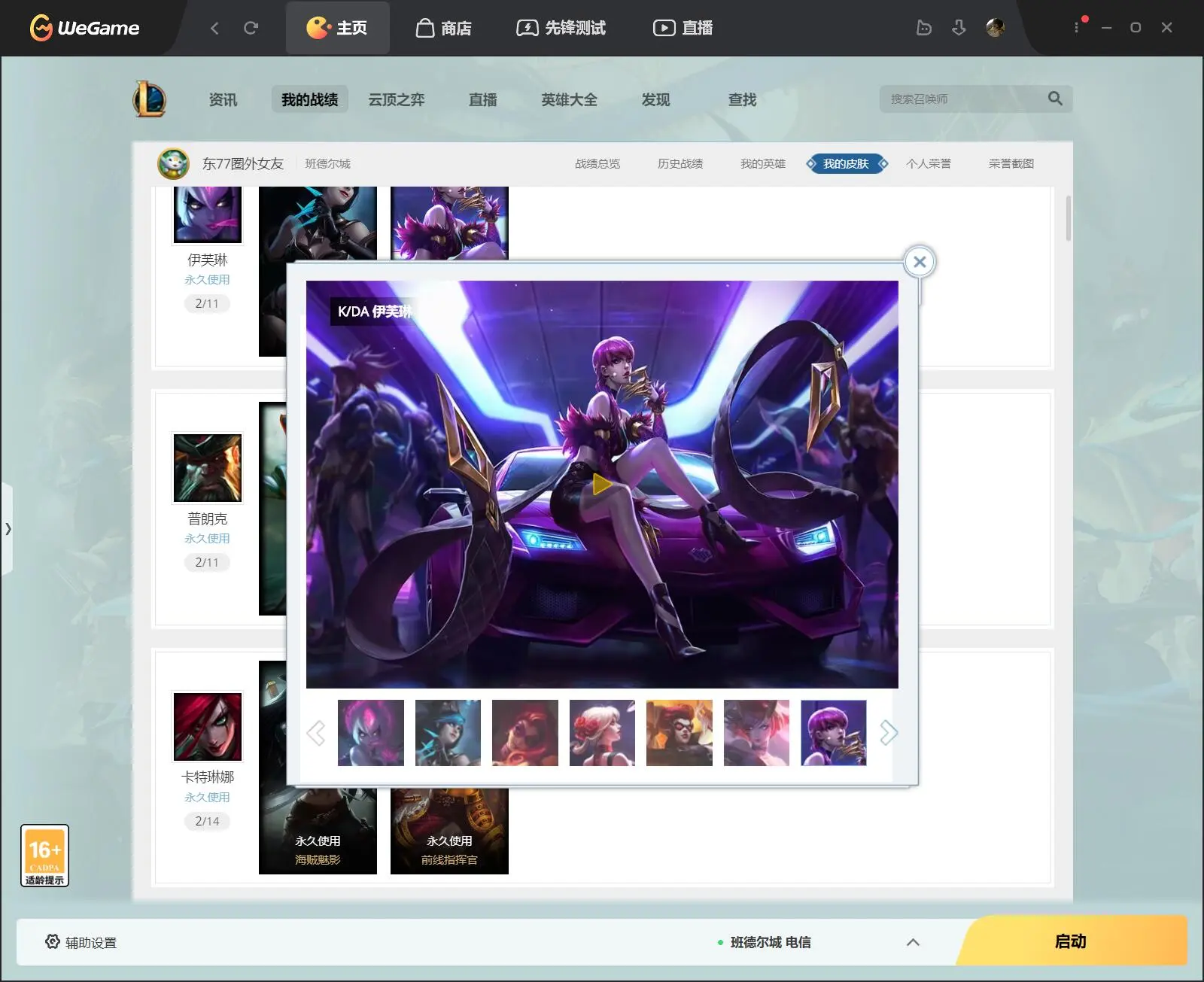1204x982 pixels.
Task: Show previous skin thumbnails with left arrow
Action: pyautogui.click(x=316, y=732)
